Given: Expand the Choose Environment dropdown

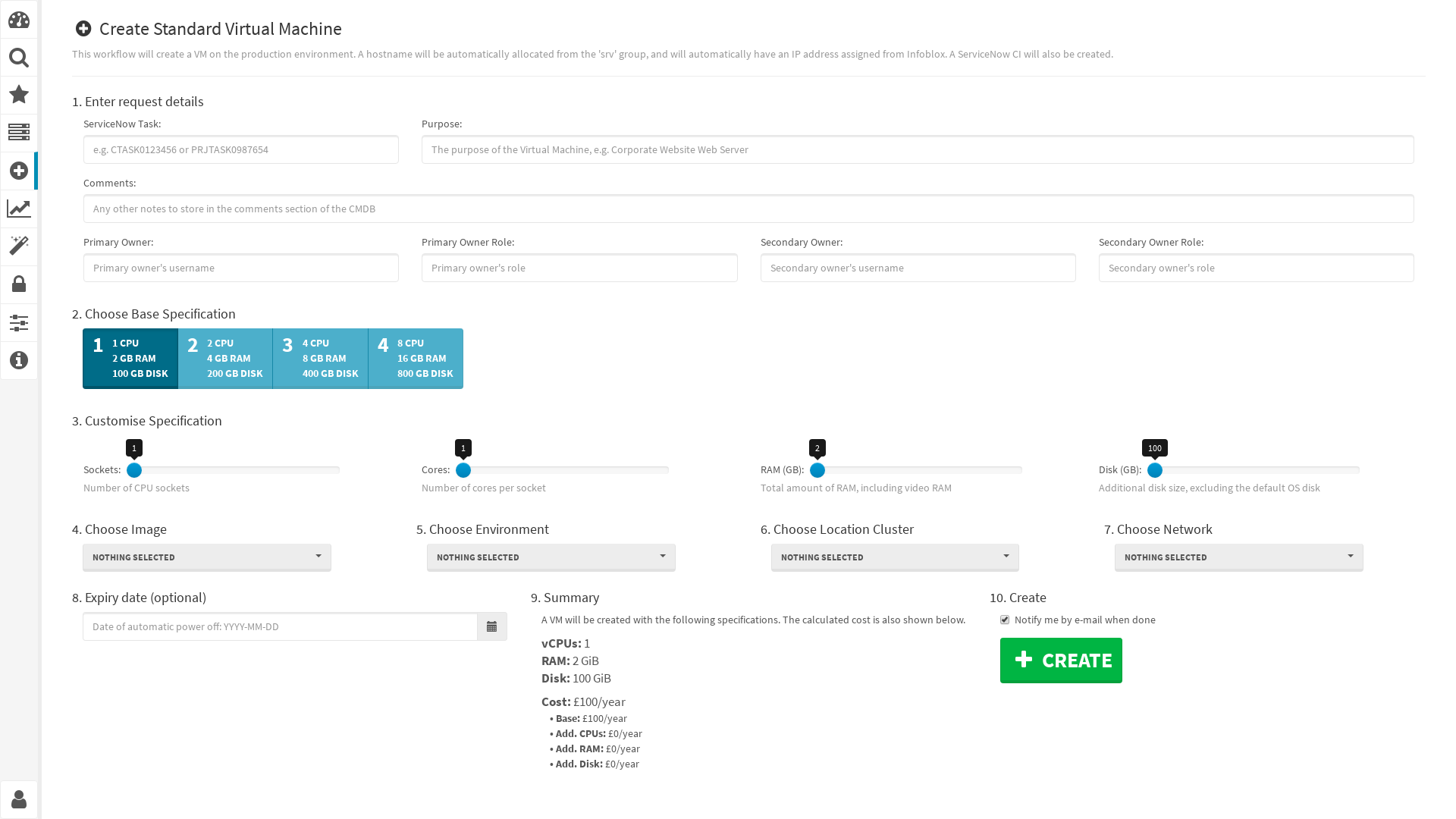Looking at the screenshot, I should (551, 556).
